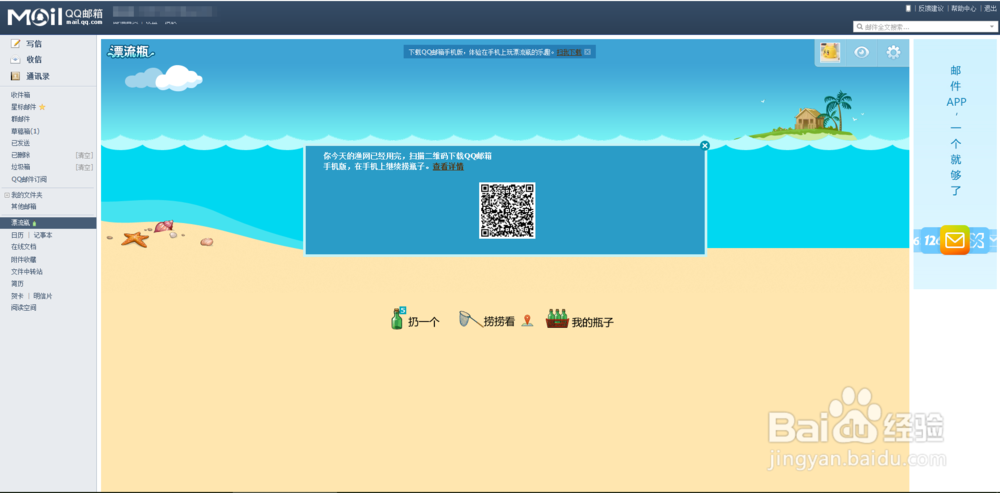Click the 漂流瓶 logo at top left
This screenshot has height=493, width=1000.
tap(131, 52)
